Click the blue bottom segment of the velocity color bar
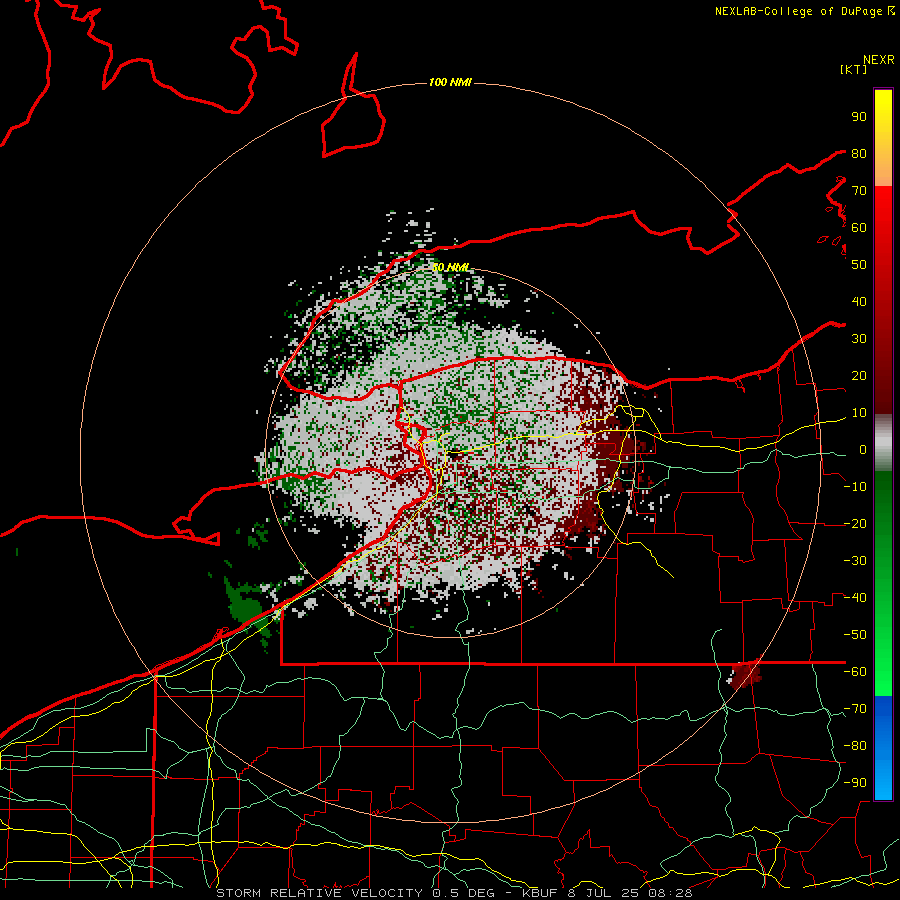The width and height of the screenshot is (900, 900). point(883,748)
